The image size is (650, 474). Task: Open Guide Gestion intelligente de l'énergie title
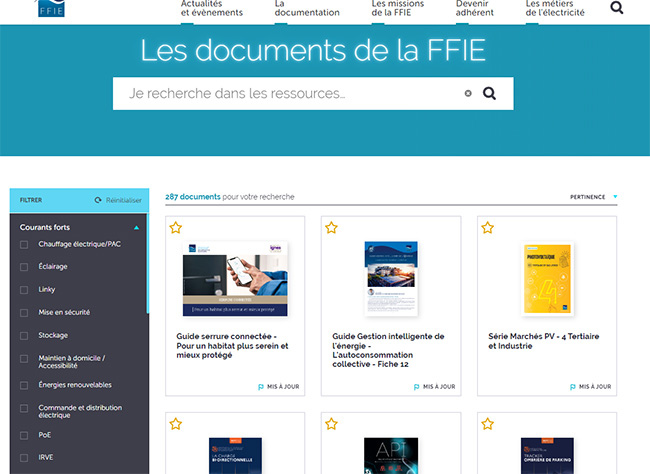pyautogui.click(x=388, y=350)
